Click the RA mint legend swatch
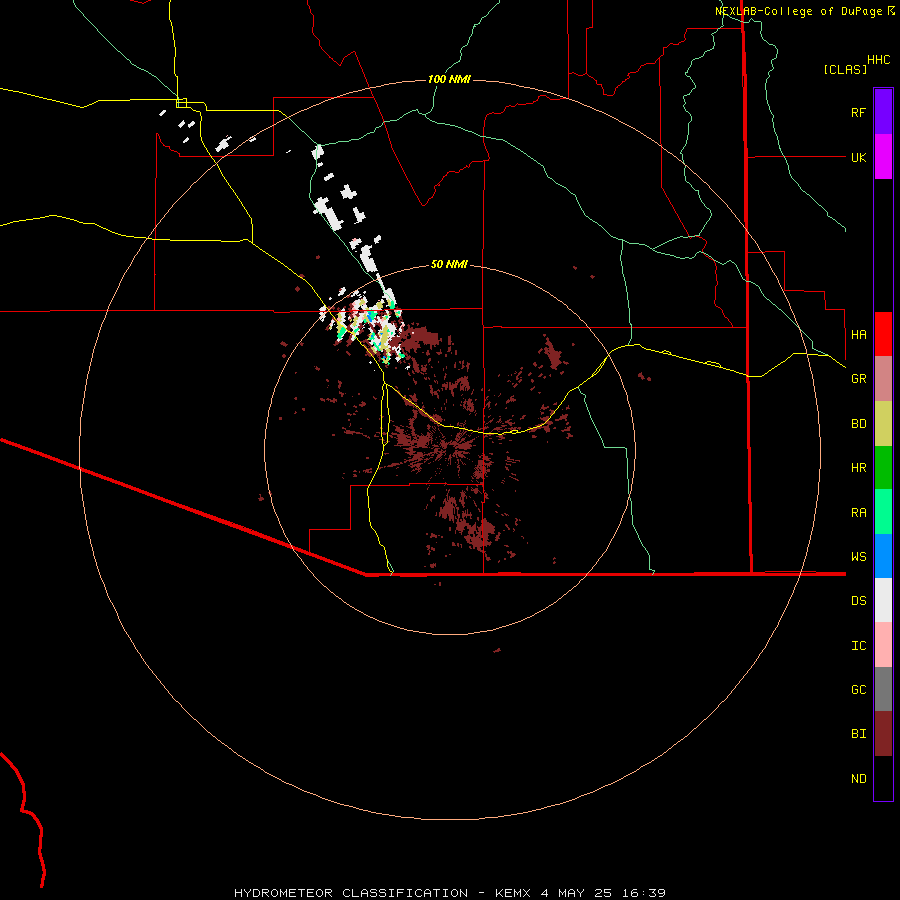The height and width of the screenshot is (900, 900). click(x=883, y=512)
